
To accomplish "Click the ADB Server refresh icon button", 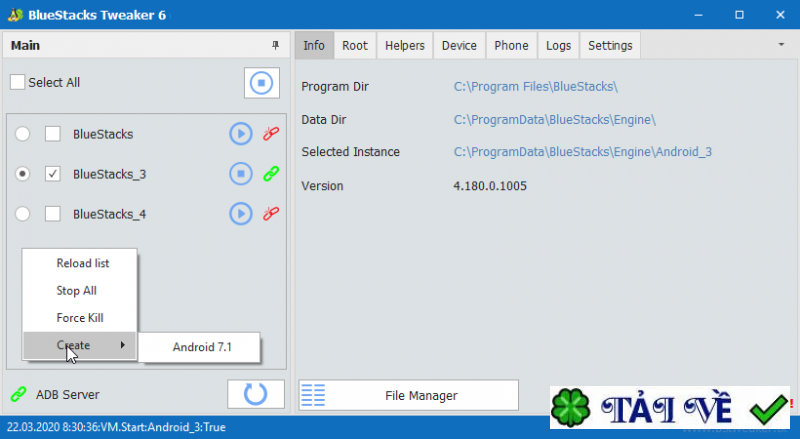I will coord(256,394).
